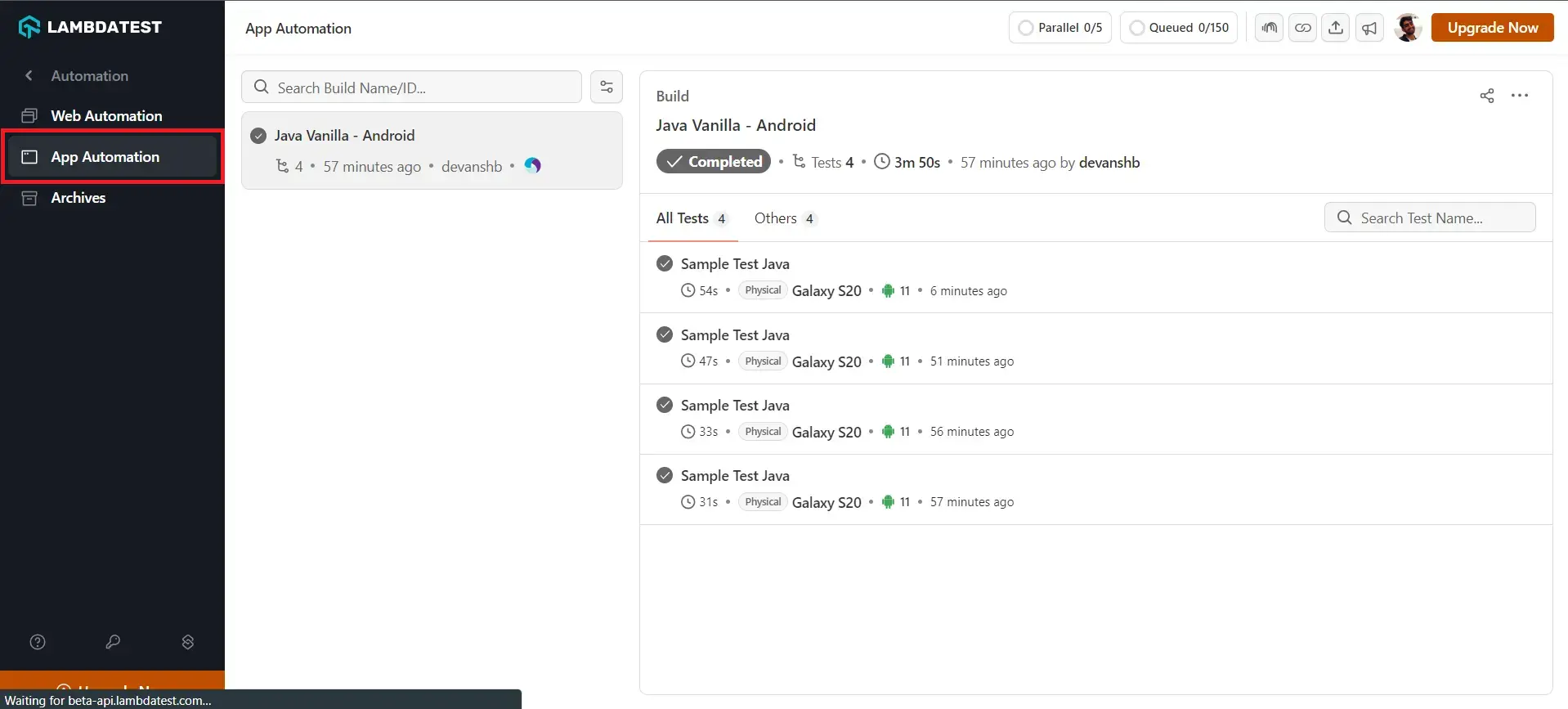The width and height of the screenshot is (1568, 709).
Task: Click the Queued 0/150 indicator
Action: 1179,28
